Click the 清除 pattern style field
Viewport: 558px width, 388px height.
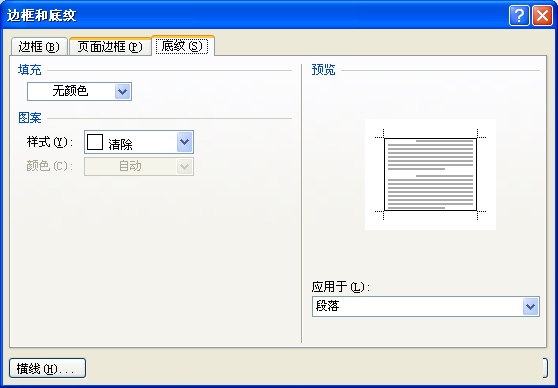139,142
